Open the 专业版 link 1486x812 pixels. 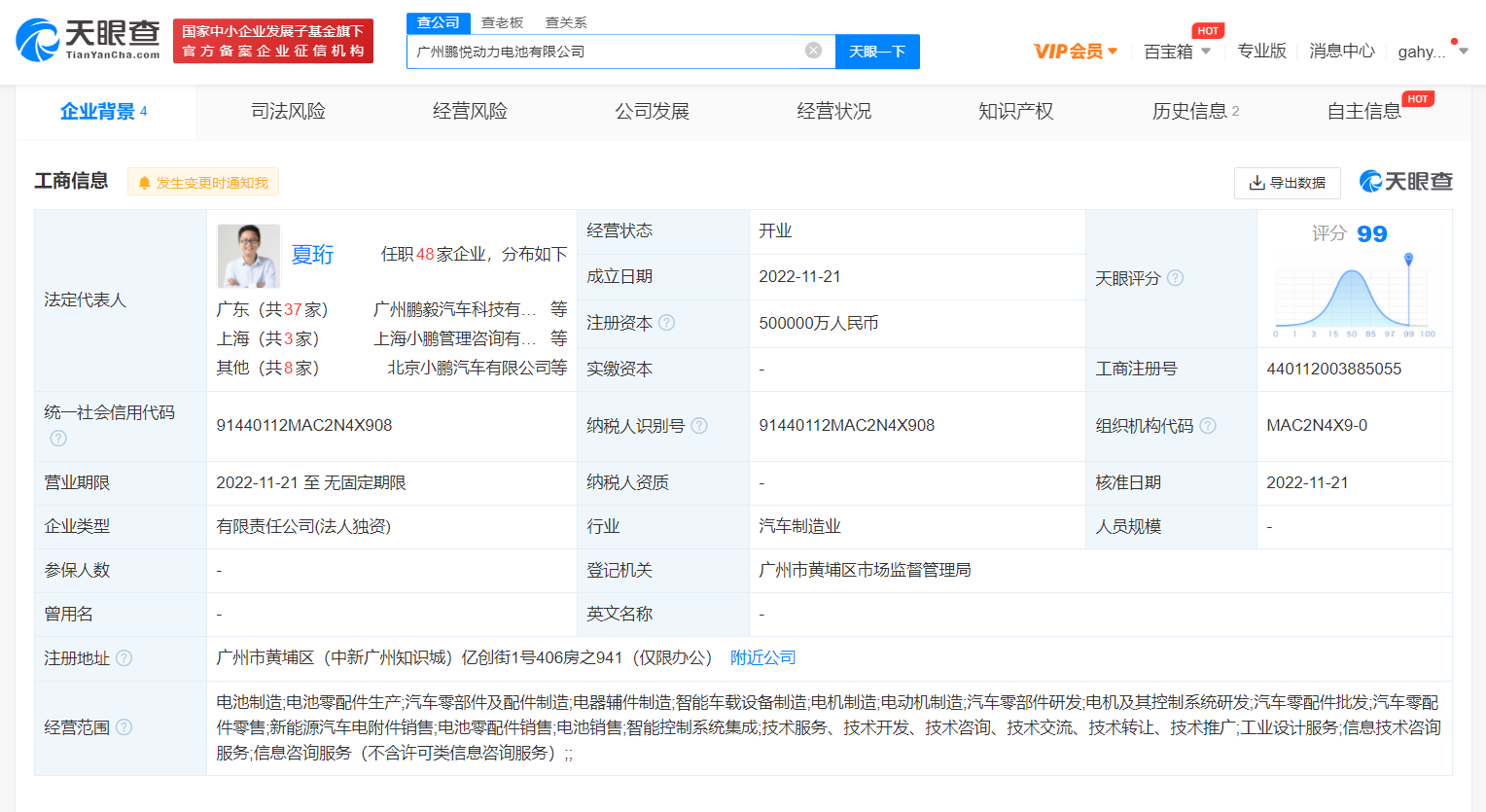pyautogui.click(x=1261, y=52)
